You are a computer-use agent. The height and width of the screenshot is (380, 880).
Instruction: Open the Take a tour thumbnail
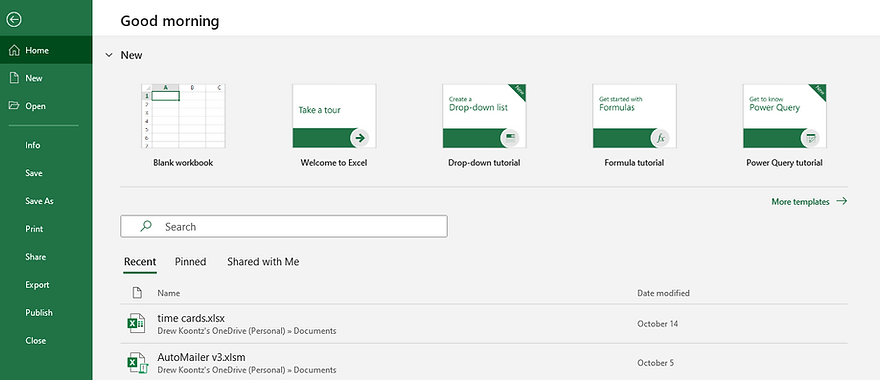pyautogui.click(x=334, y=116)
